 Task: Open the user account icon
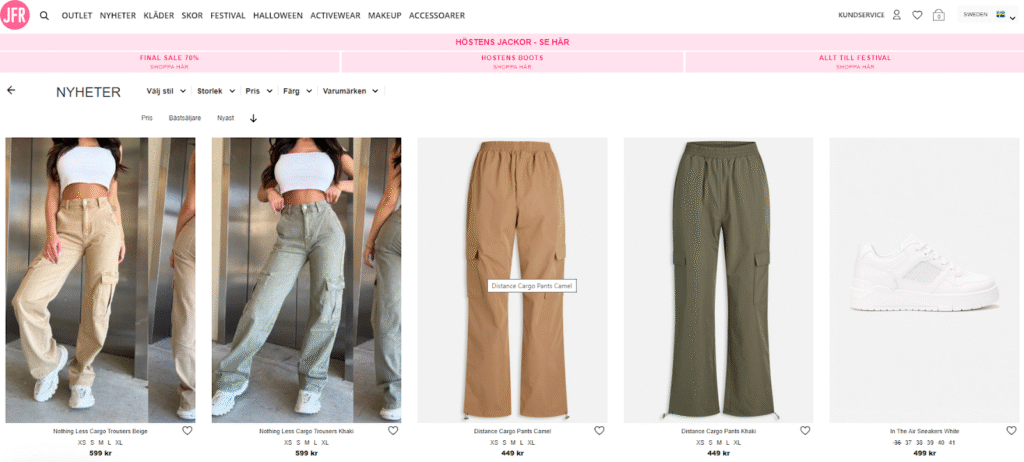[897, 15]
